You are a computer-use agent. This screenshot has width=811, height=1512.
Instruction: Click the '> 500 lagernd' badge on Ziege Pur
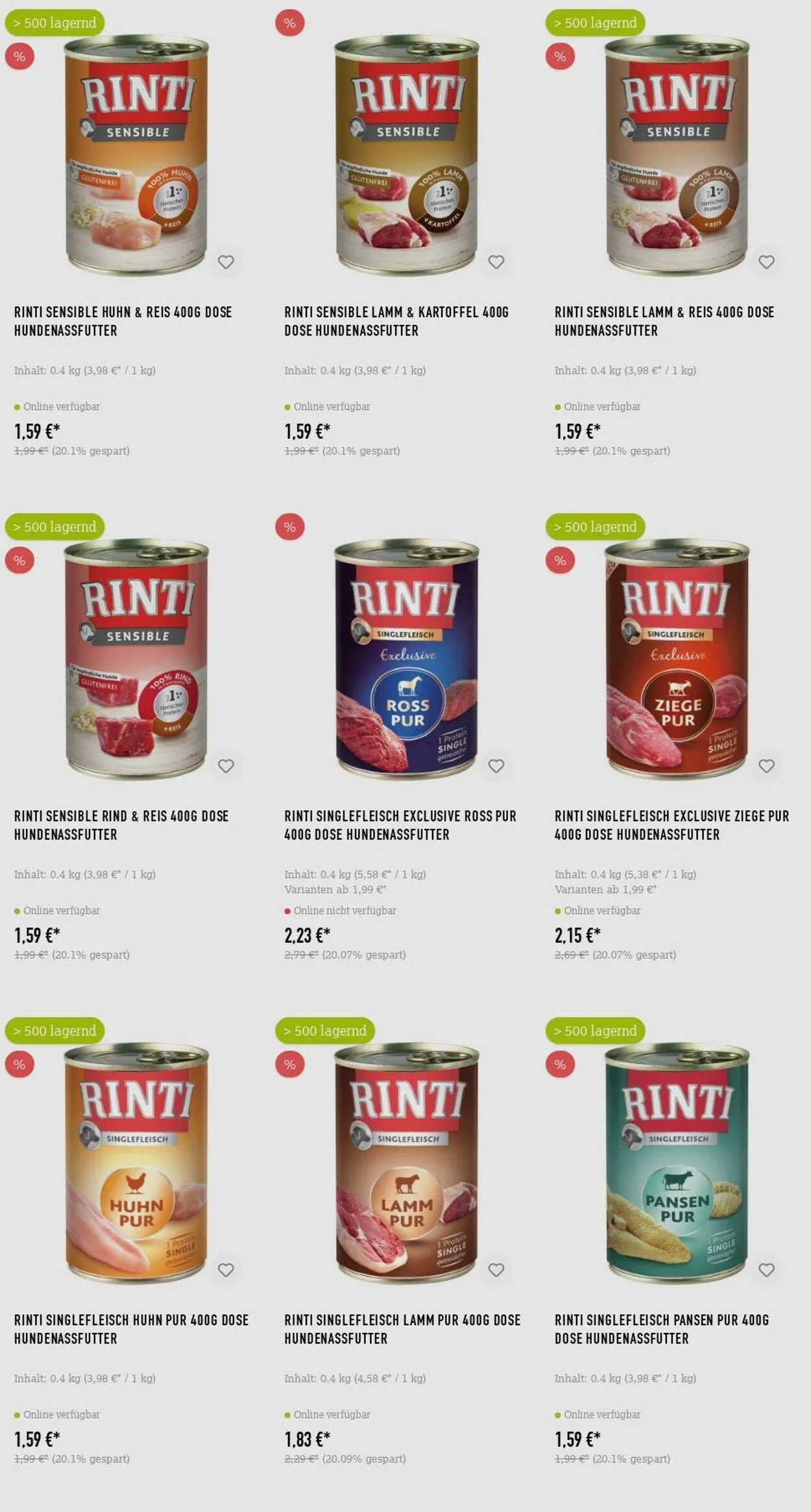tap(595, 527)
